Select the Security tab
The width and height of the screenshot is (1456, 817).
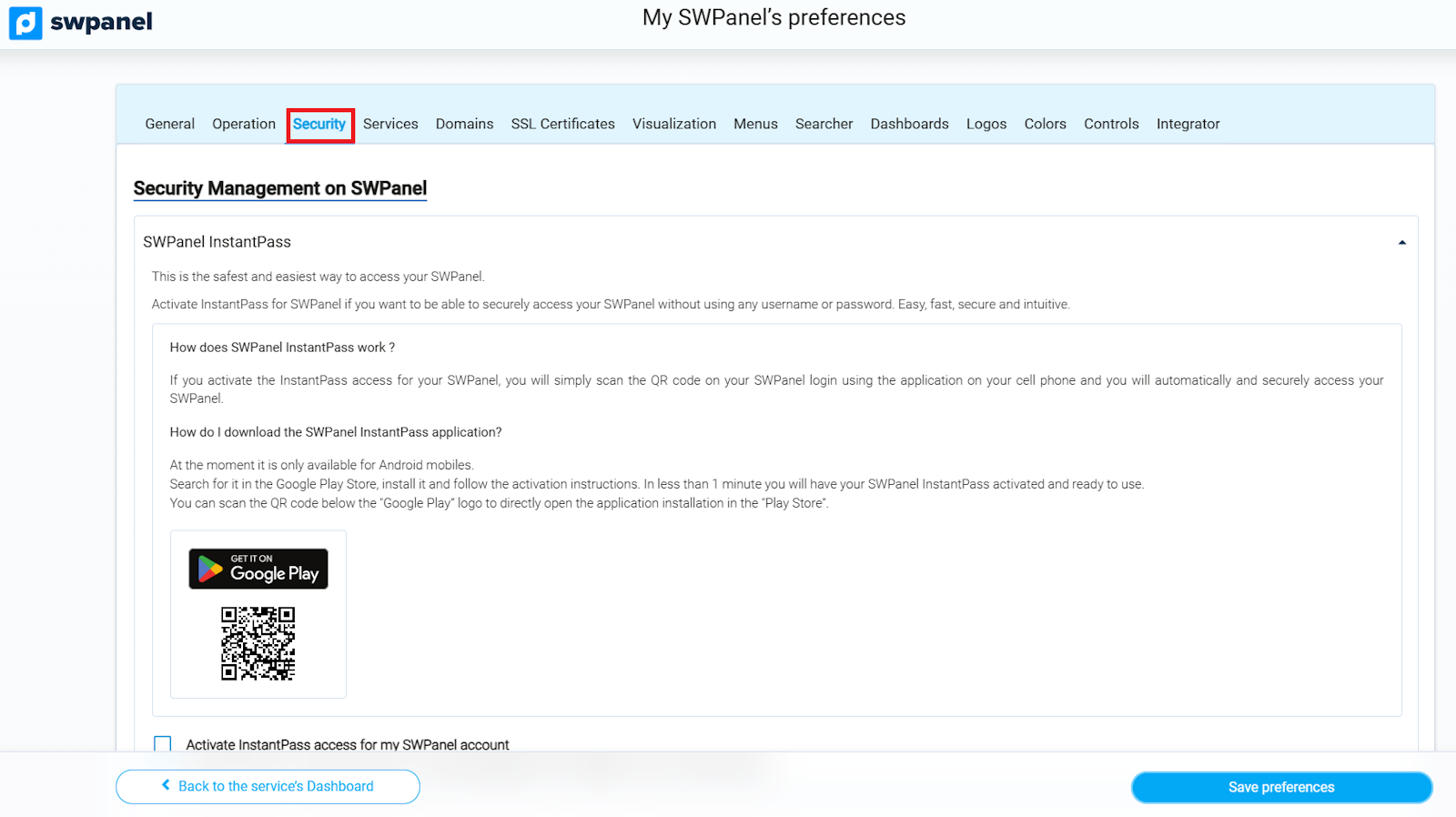319,124
